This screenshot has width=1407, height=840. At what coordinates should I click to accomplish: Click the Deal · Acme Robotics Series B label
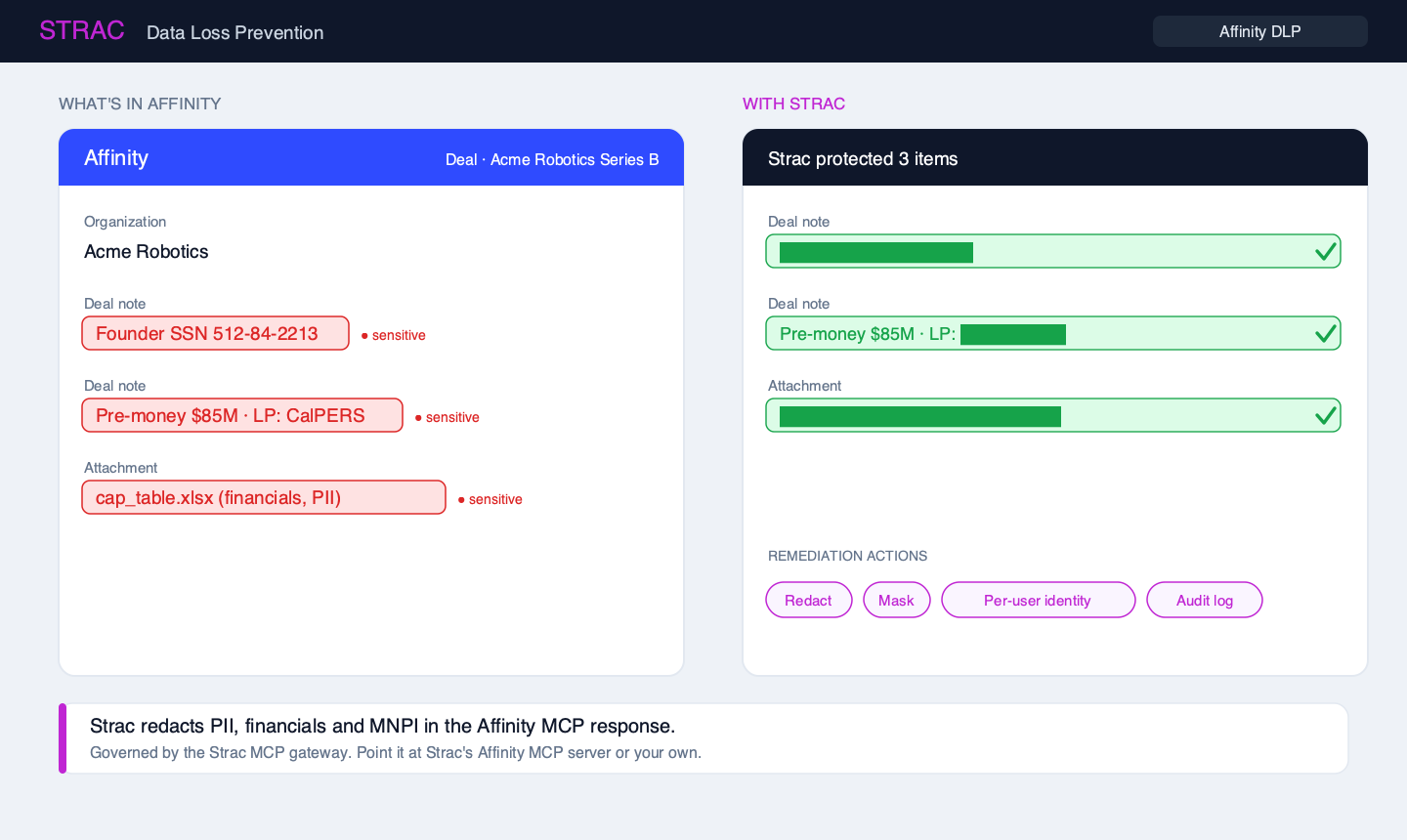pos(552,159)
